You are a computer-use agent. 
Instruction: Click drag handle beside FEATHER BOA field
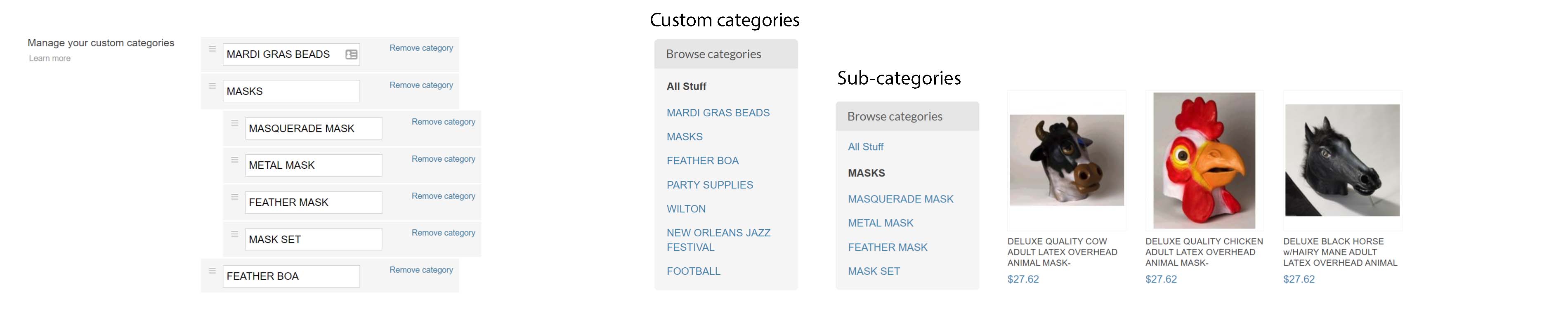click(213, 271)
